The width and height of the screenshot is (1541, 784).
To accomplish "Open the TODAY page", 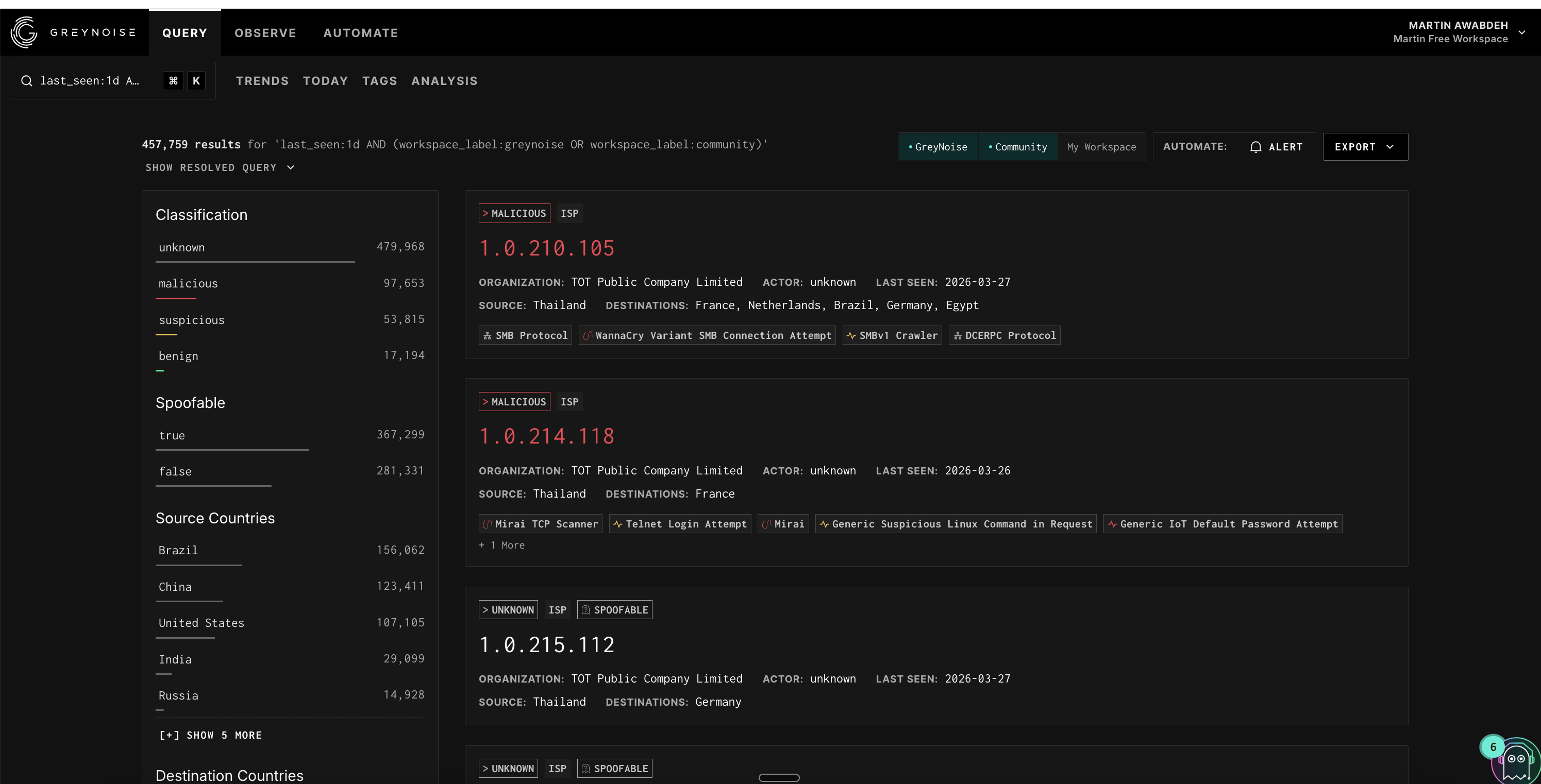I will click(x=325, y=81).
